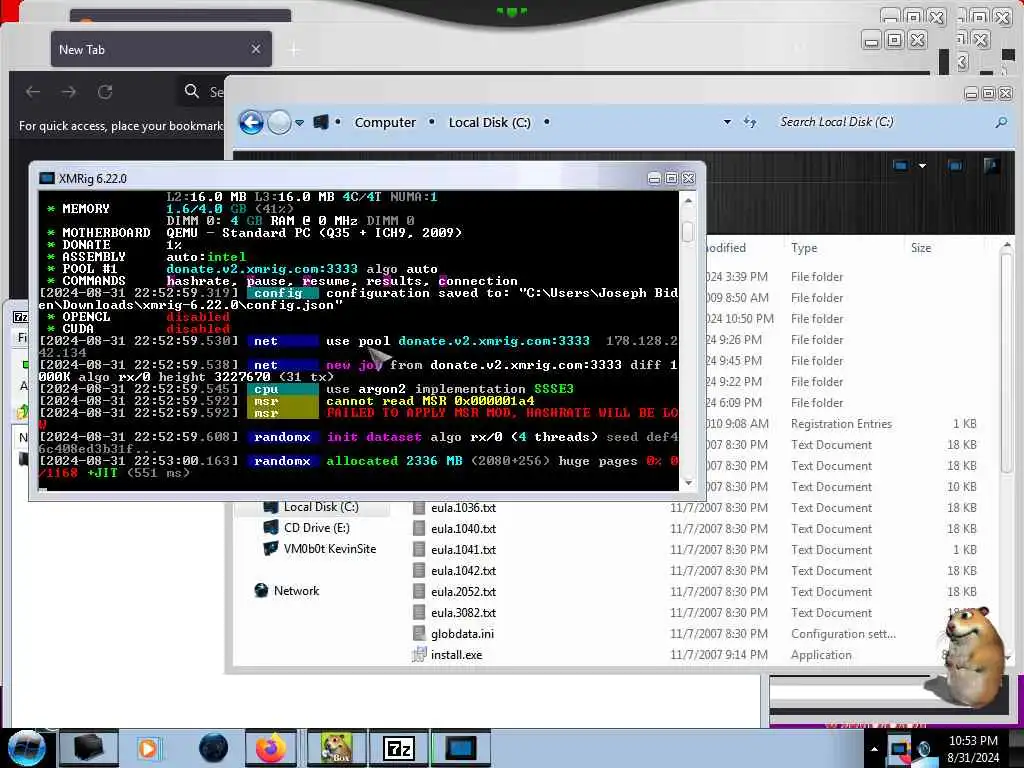This screenshot has width=1024, height=768.
Task: Open a new Firefox tab with plus button
Action: 294,49
